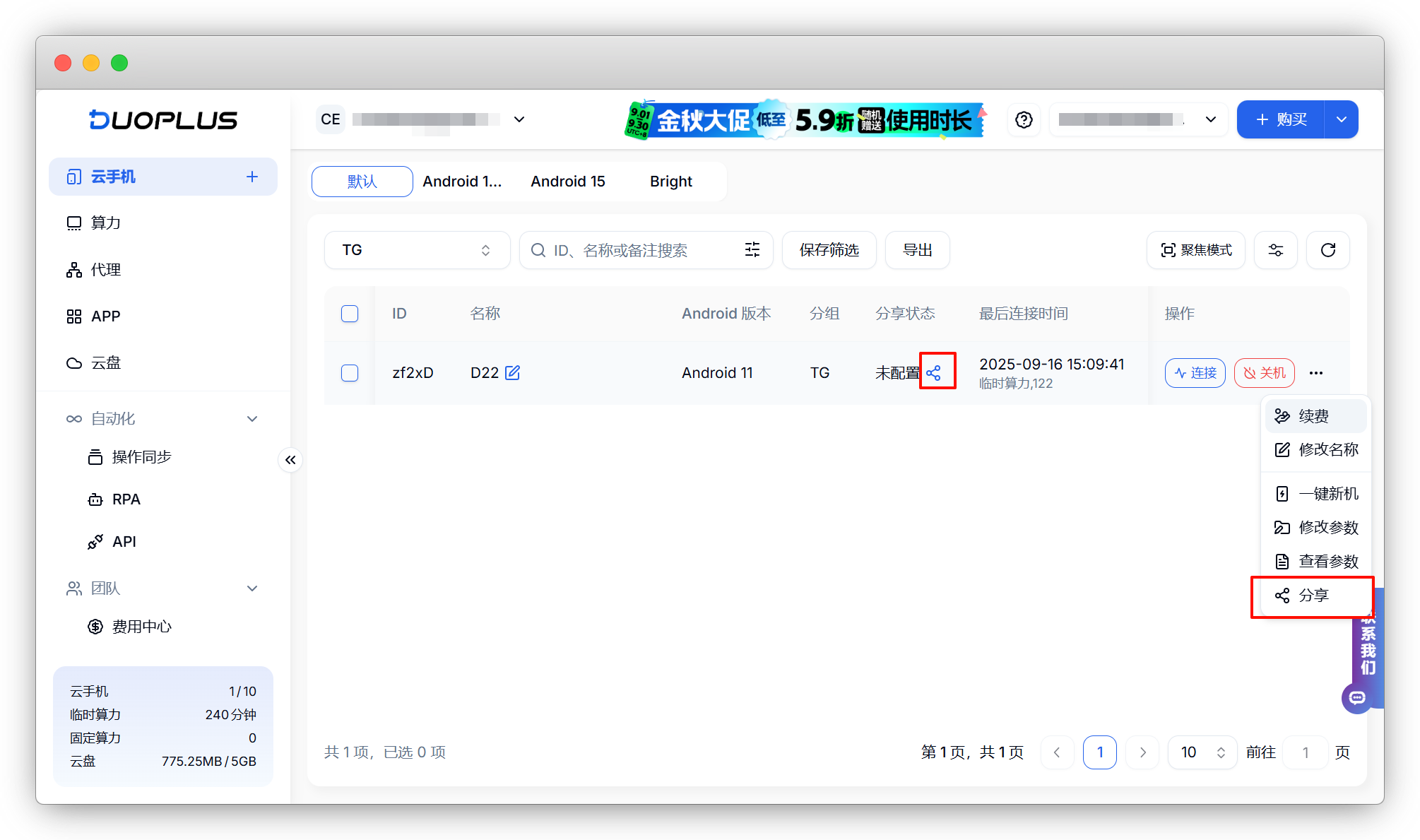Click the 导出 button
The height and width of the screenshot is (840, 1420).
click(917, 250)
